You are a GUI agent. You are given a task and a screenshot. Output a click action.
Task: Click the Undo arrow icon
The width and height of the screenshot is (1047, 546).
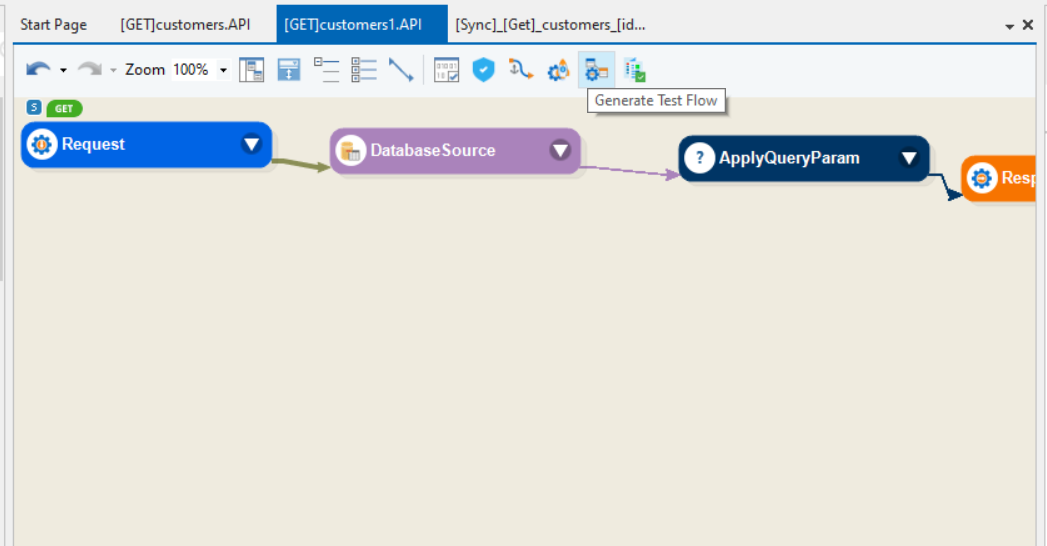pos(38,70)
